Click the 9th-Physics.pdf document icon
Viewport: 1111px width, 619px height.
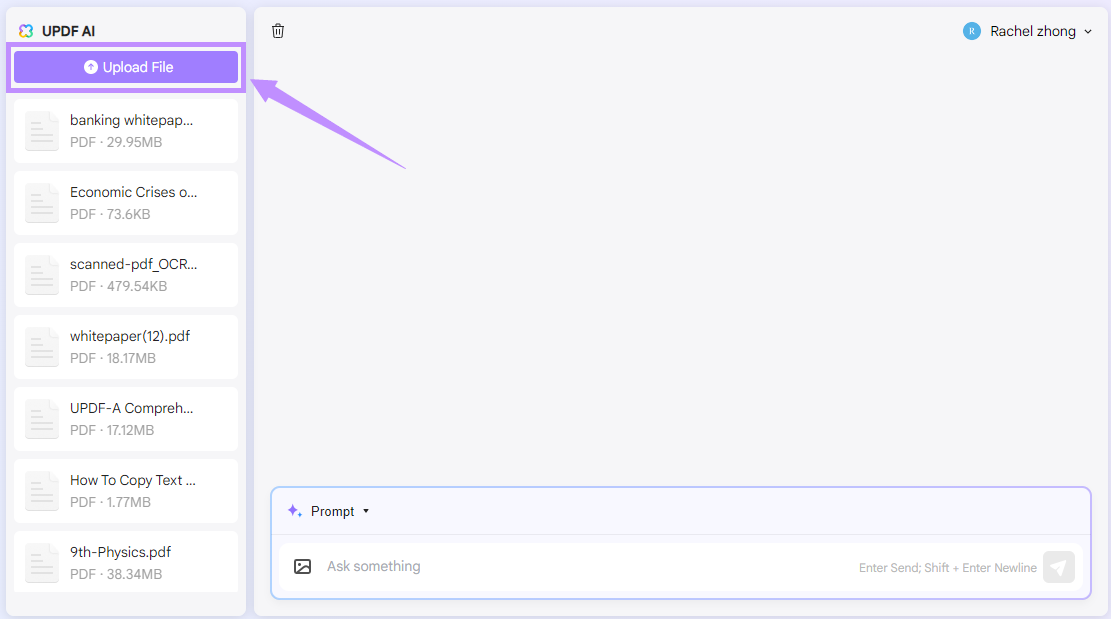(x=42, y=563)
